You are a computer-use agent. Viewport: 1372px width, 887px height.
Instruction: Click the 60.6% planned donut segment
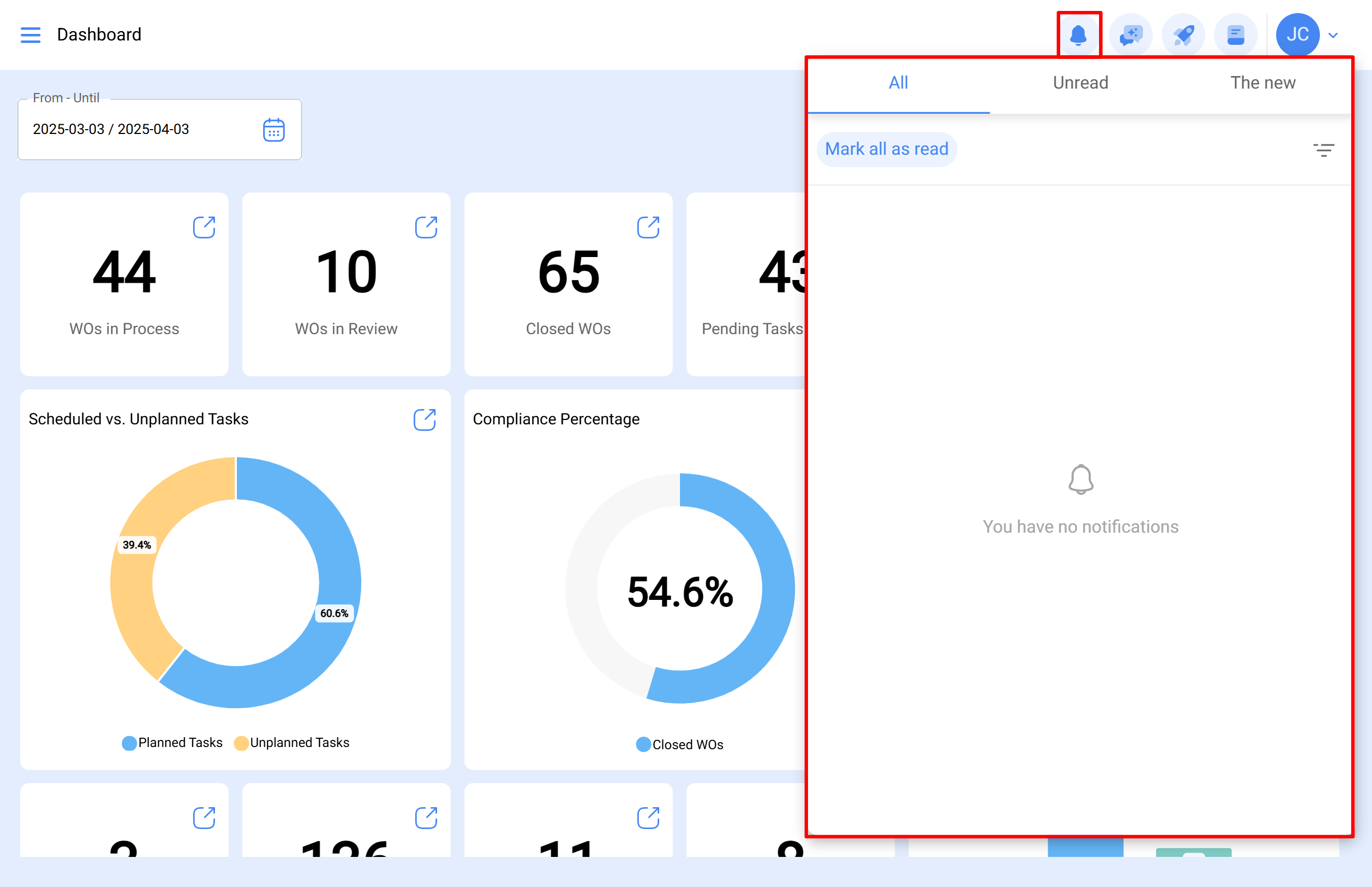[334, 614]
